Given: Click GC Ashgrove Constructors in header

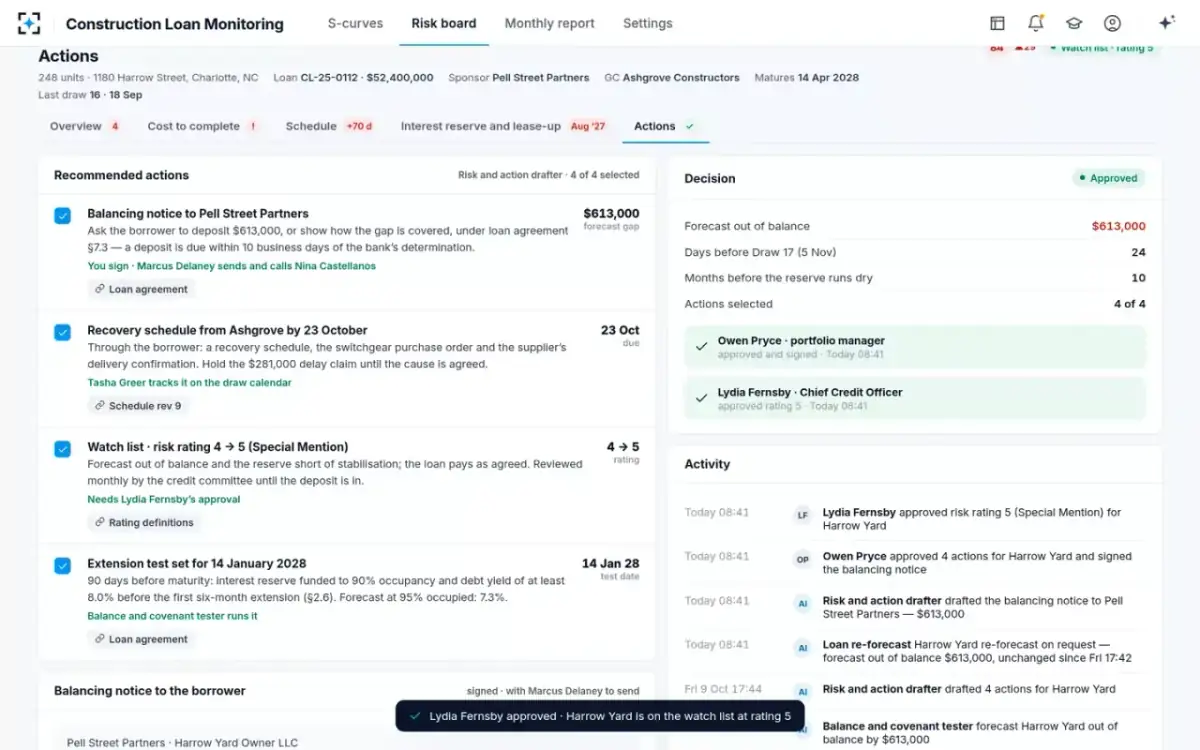Looking at the screenshot, I should [x=672, y=77].
